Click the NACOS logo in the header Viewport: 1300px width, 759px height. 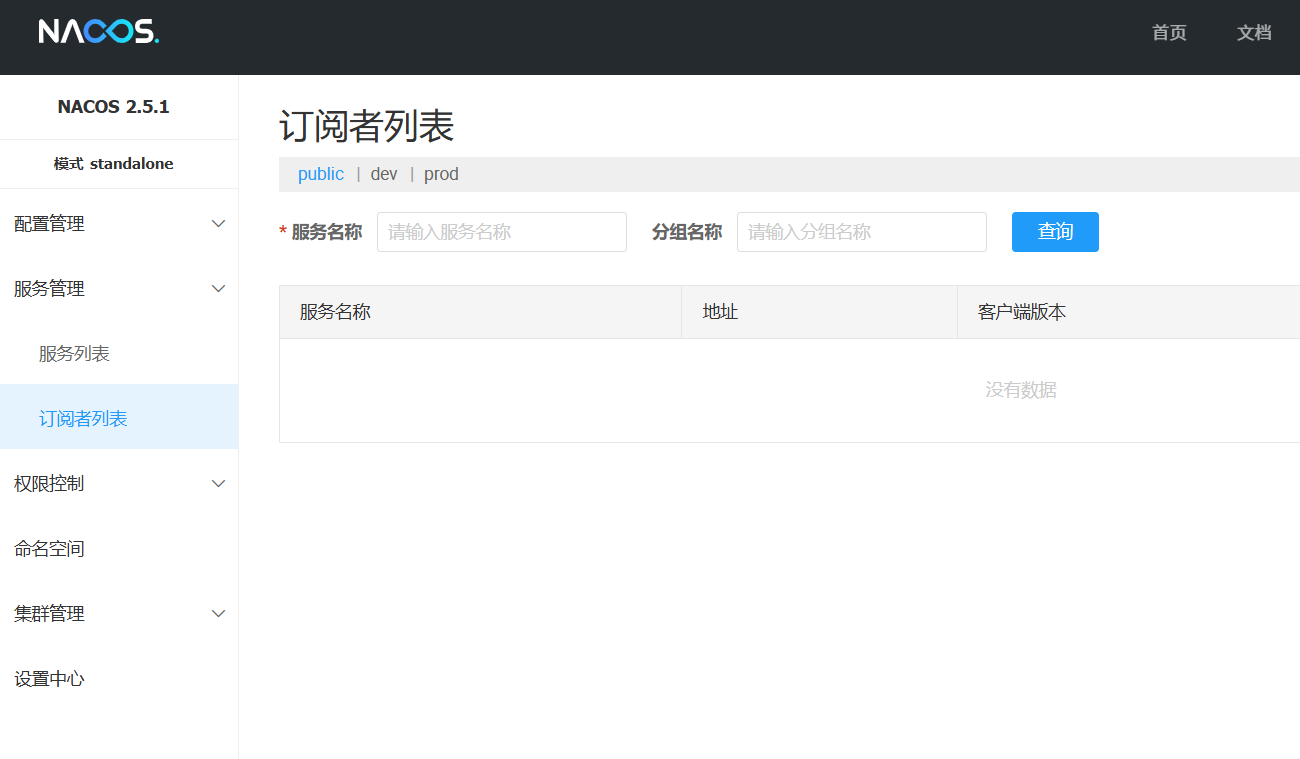coord(97,31)
